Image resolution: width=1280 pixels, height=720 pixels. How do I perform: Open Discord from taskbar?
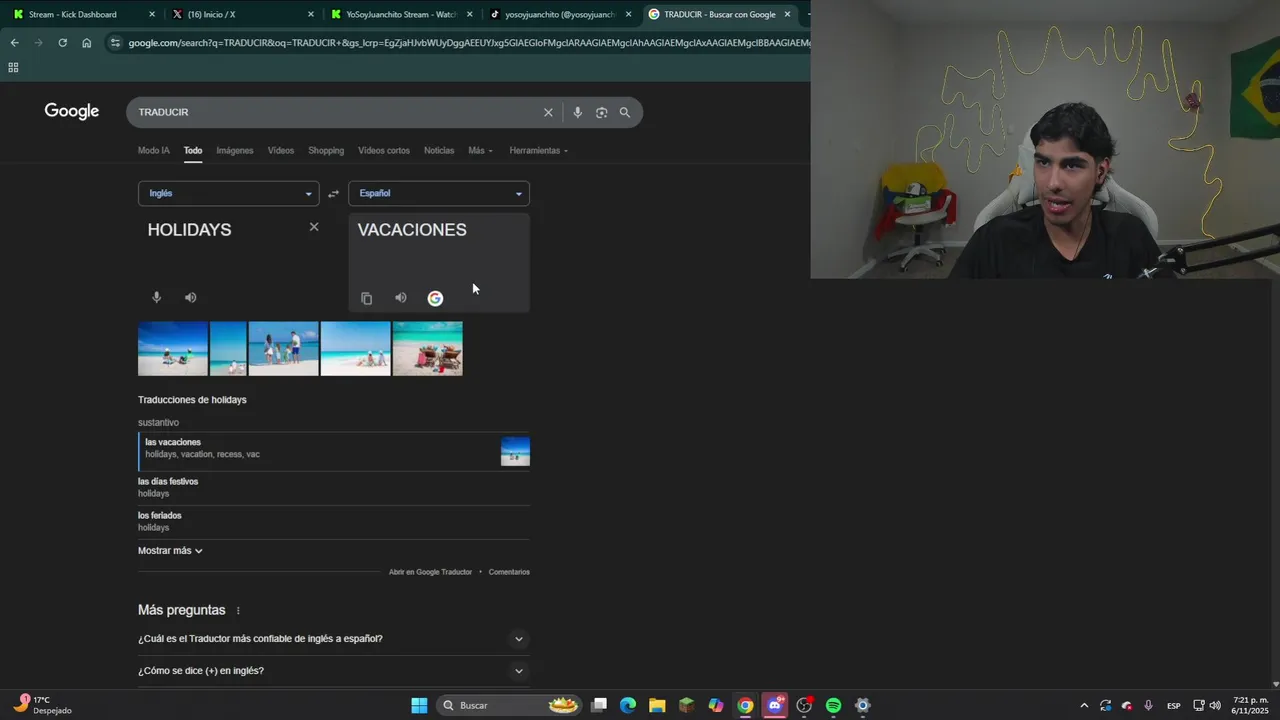[x=775, y=705]
